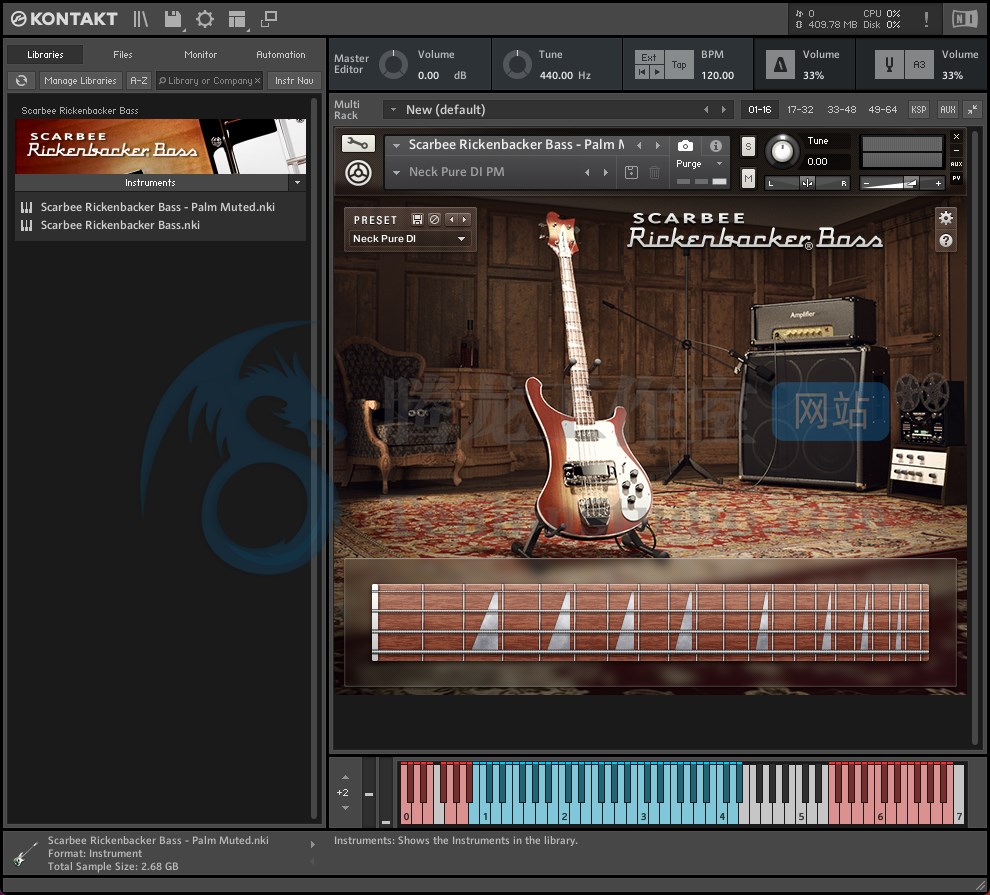The width and height of the screenshot is (990, 895).
Task: Minimize rack headers with arrows icon
Action: pos(973,109)
